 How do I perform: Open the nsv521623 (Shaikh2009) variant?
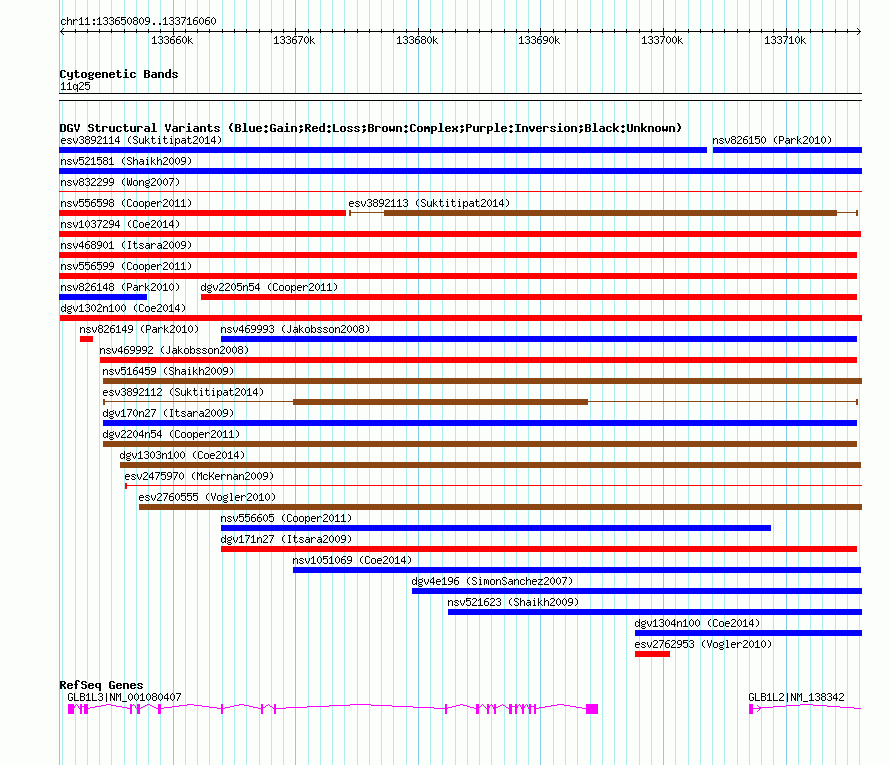coord(655,612)
